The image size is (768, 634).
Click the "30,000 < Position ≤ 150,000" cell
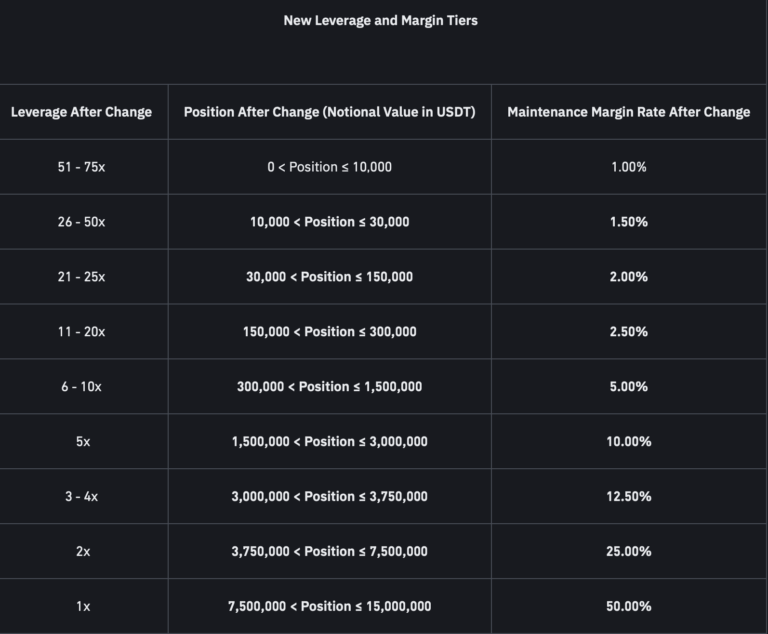329,277
